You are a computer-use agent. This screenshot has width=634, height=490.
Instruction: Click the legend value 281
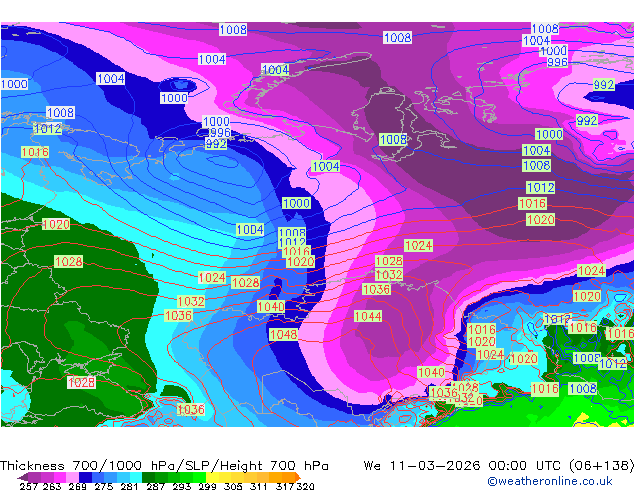coord(129,486)
